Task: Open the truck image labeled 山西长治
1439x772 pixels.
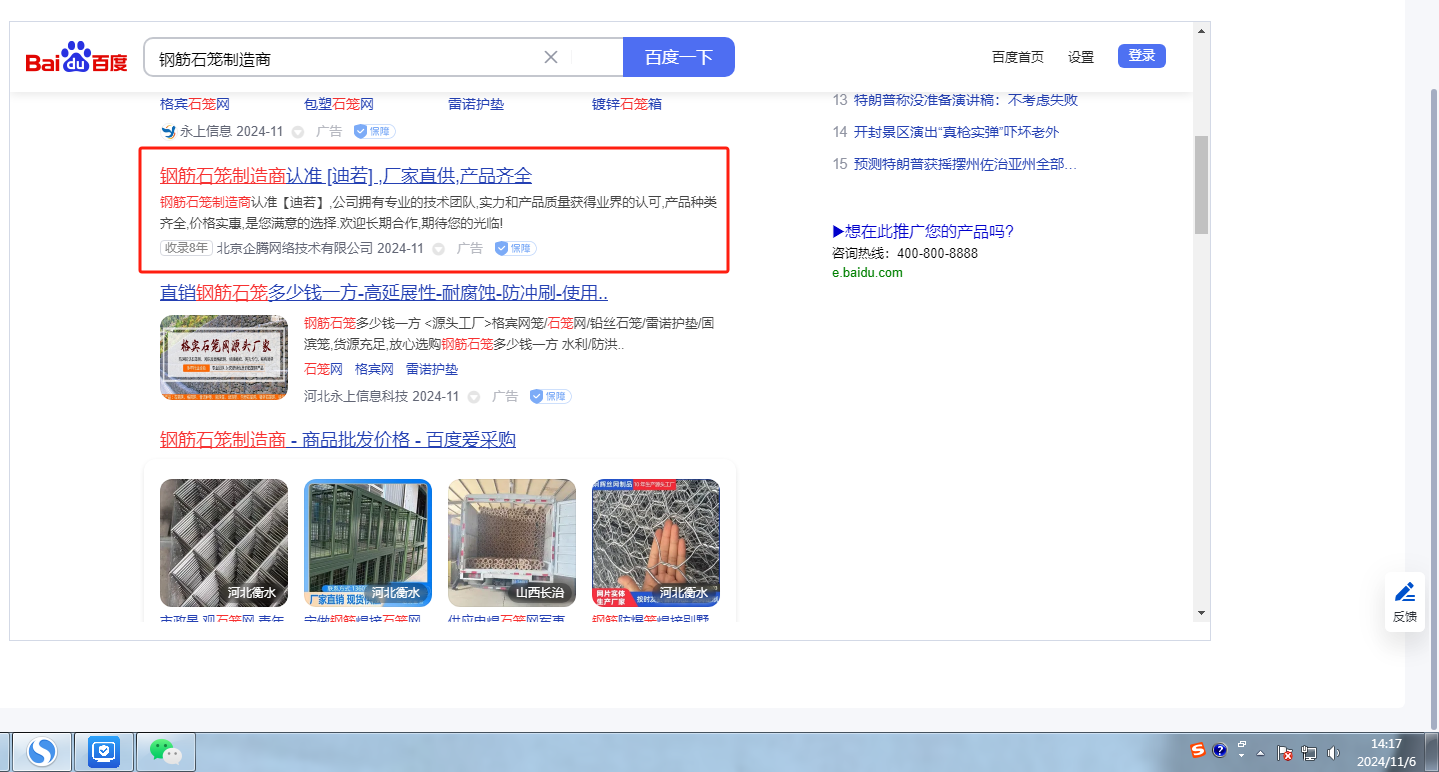Action: click(512, 543)
